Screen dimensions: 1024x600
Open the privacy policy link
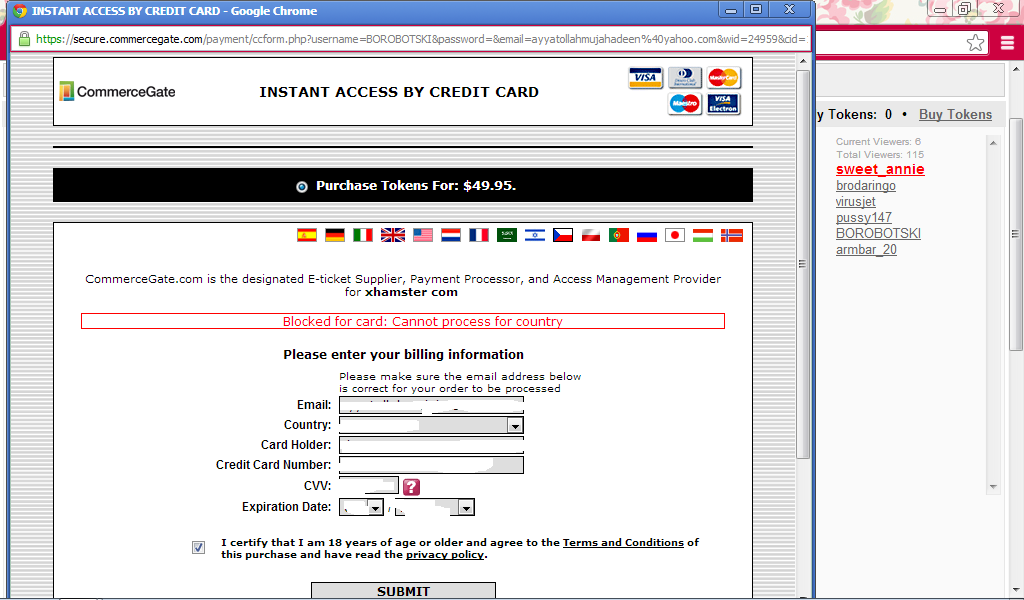(x=445, y=555)
